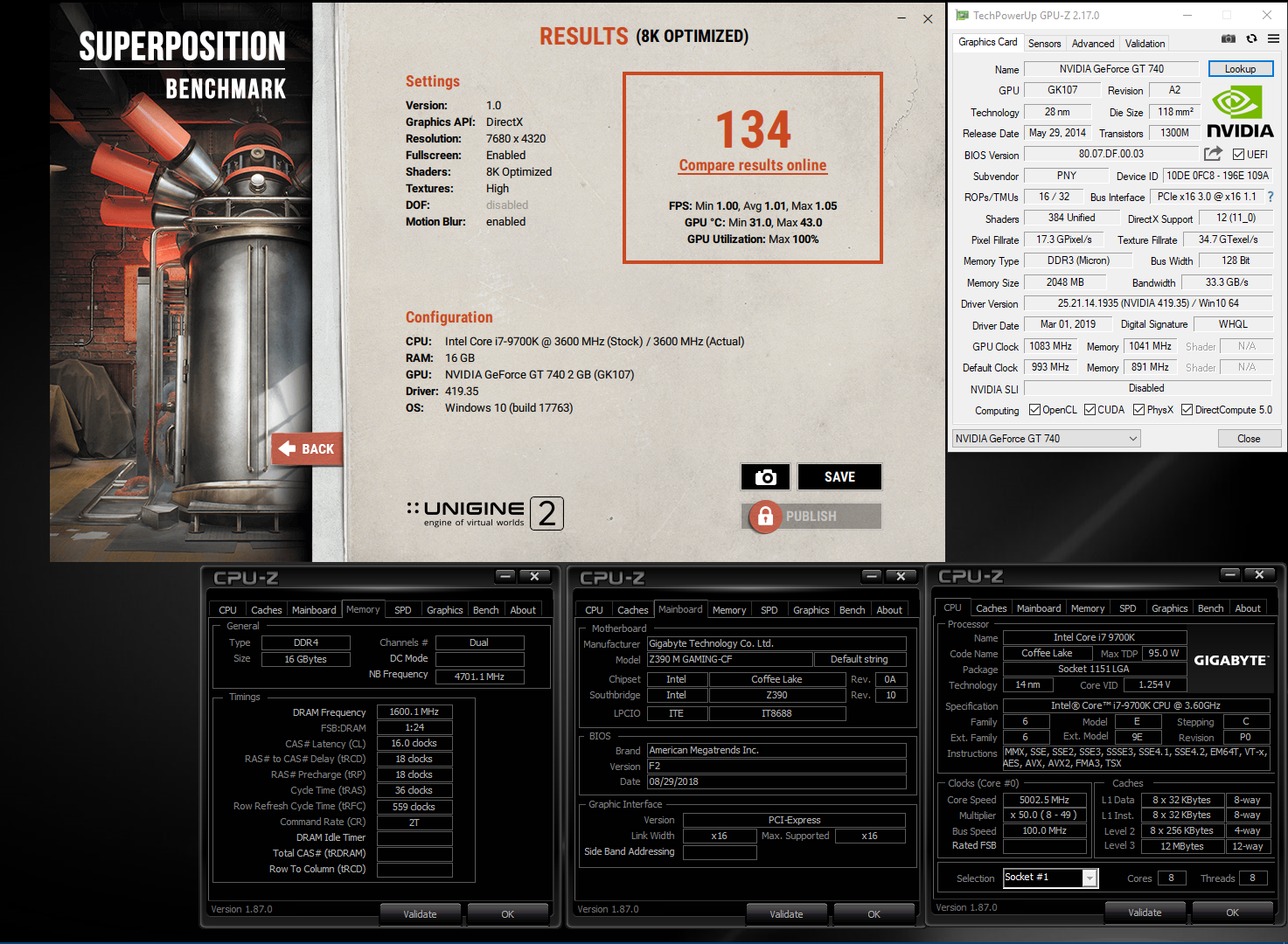Click the Memory Size value 2048 MB
Viewport: 1288px width, 944px height.
(1065, 282)
